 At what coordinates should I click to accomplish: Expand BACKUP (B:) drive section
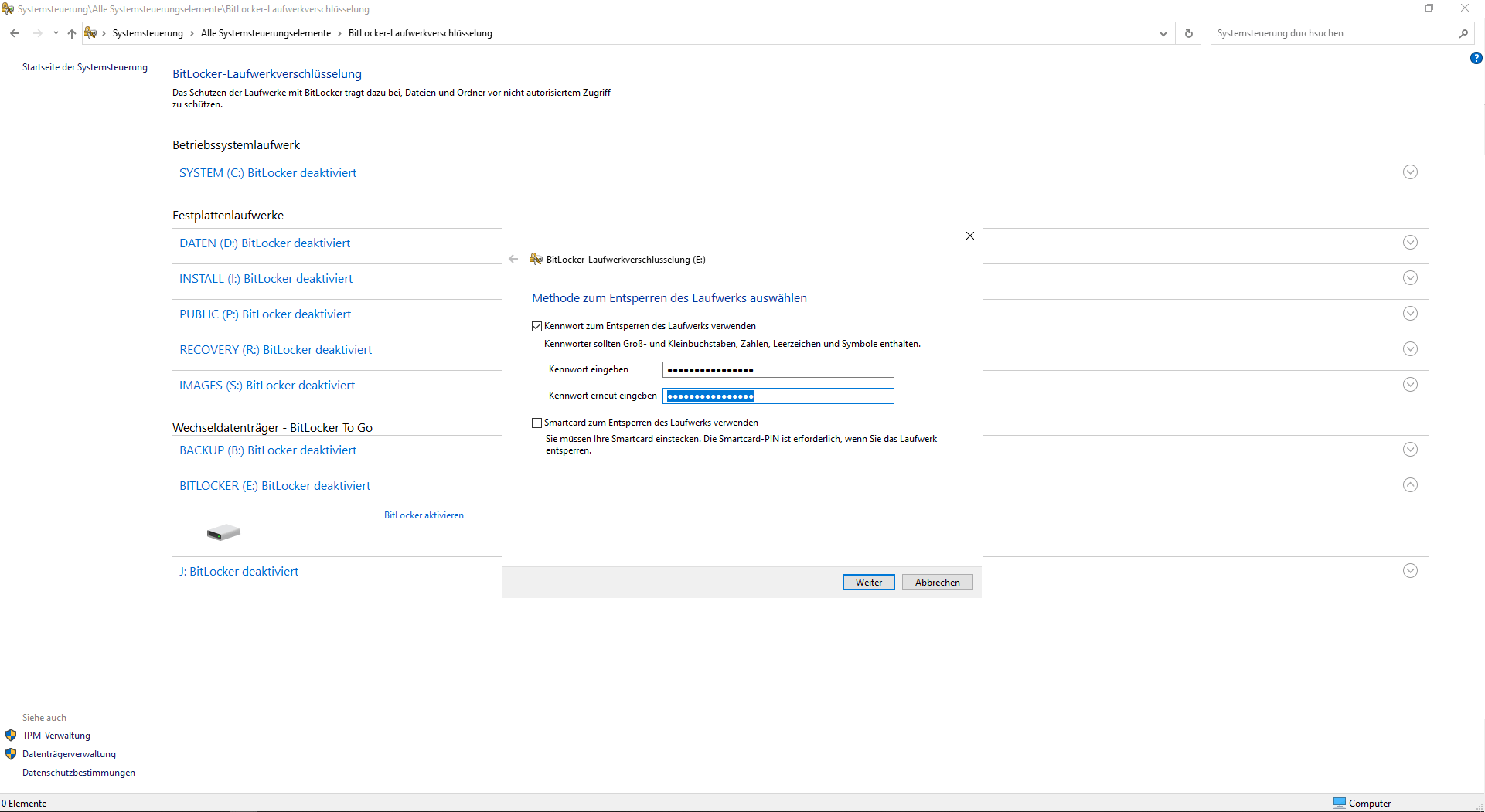pos(1410,450)
